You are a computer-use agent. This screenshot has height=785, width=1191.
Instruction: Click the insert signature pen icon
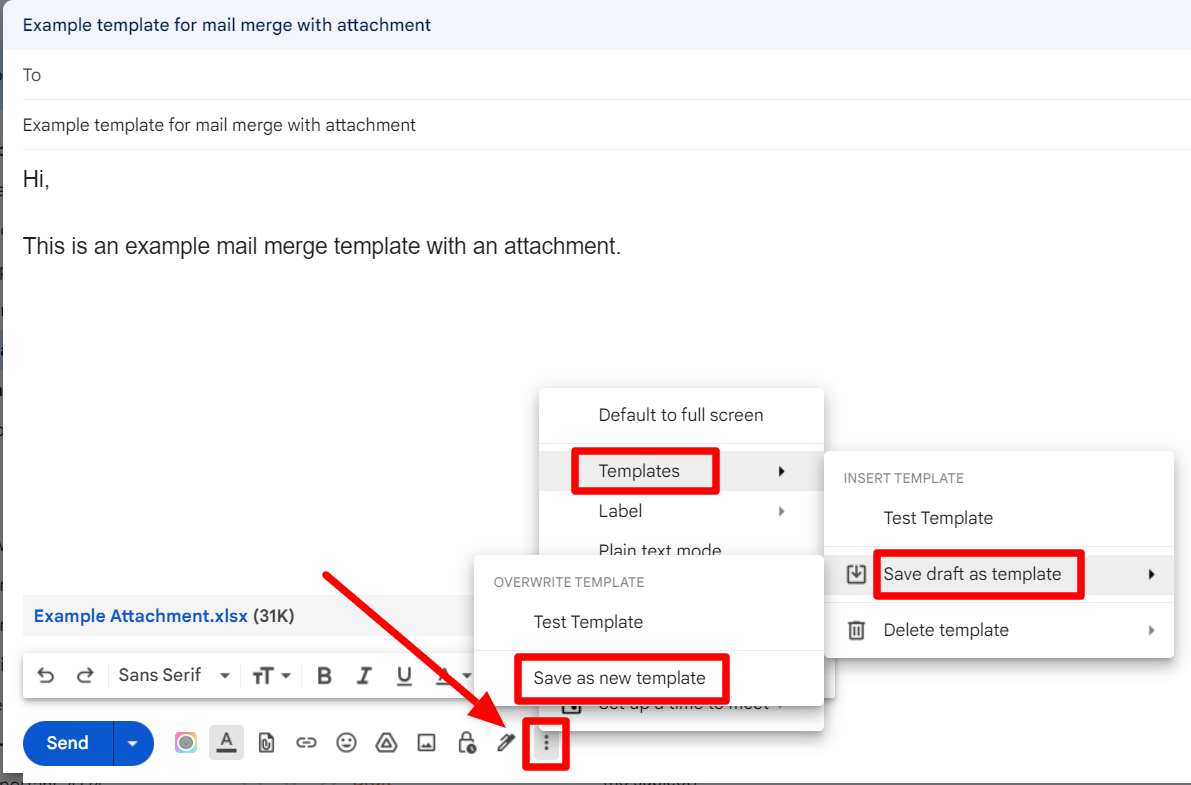tap(506, 742)
